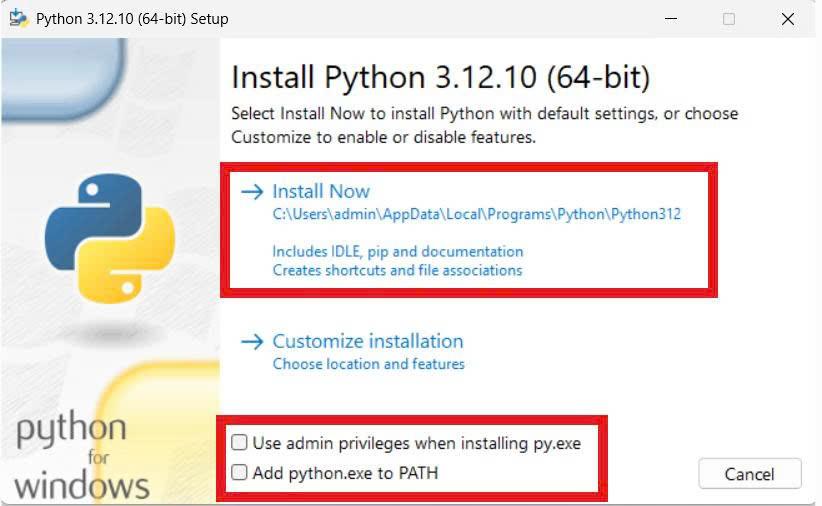Click 'Choose location and features' text
The width and height of the screenshot is (822, 506).
369,364
